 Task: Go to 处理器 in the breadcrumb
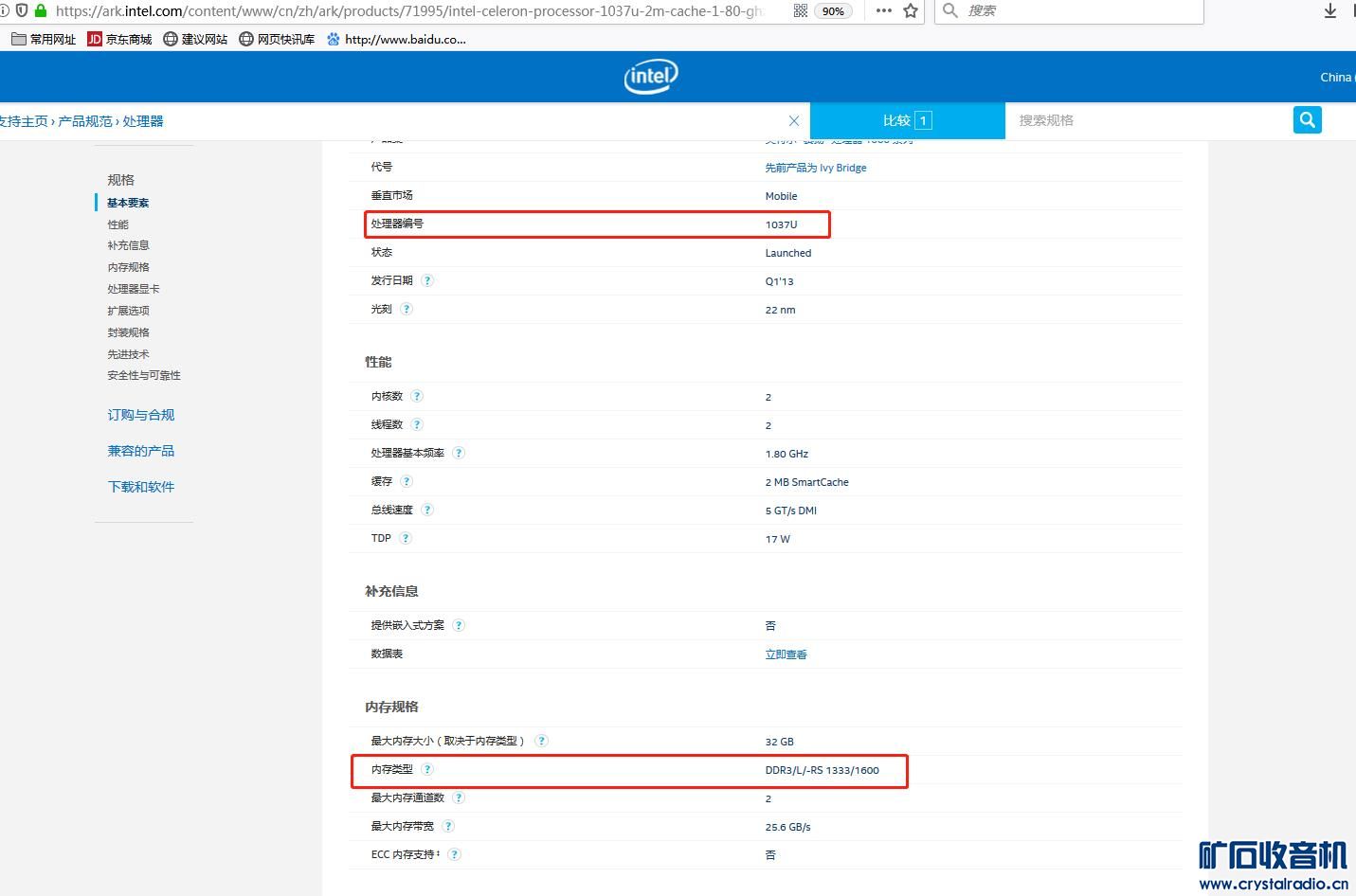pos(143,121)
